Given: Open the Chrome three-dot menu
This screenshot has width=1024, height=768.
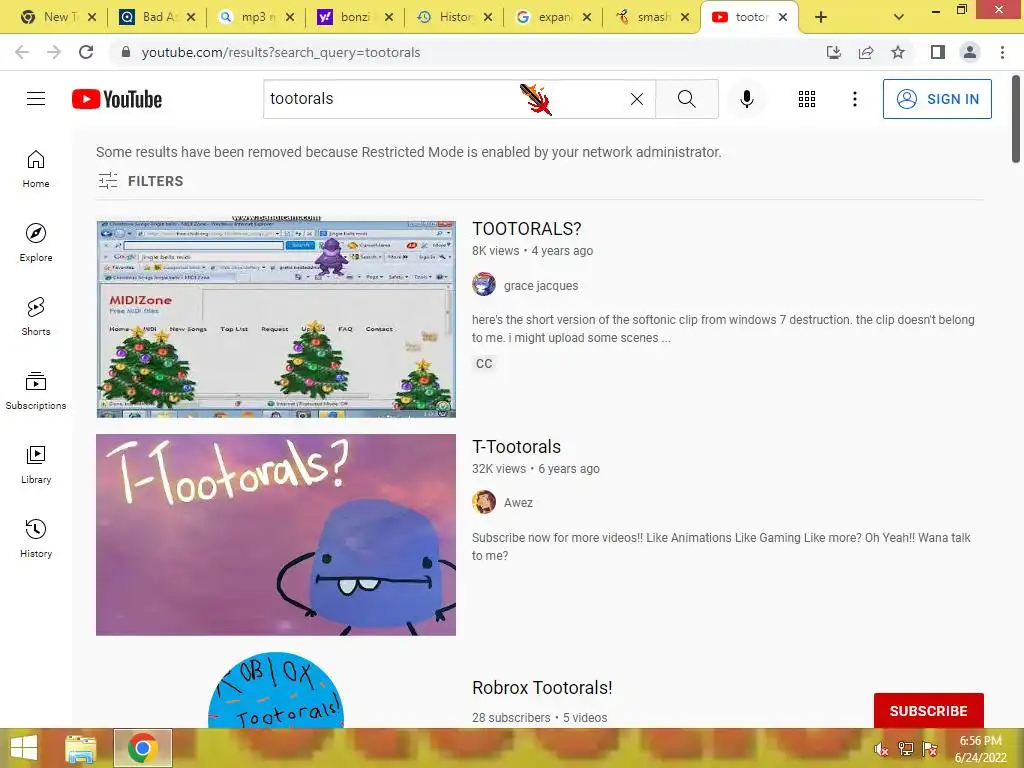Looking at the screenshot, I should 1002,52.
